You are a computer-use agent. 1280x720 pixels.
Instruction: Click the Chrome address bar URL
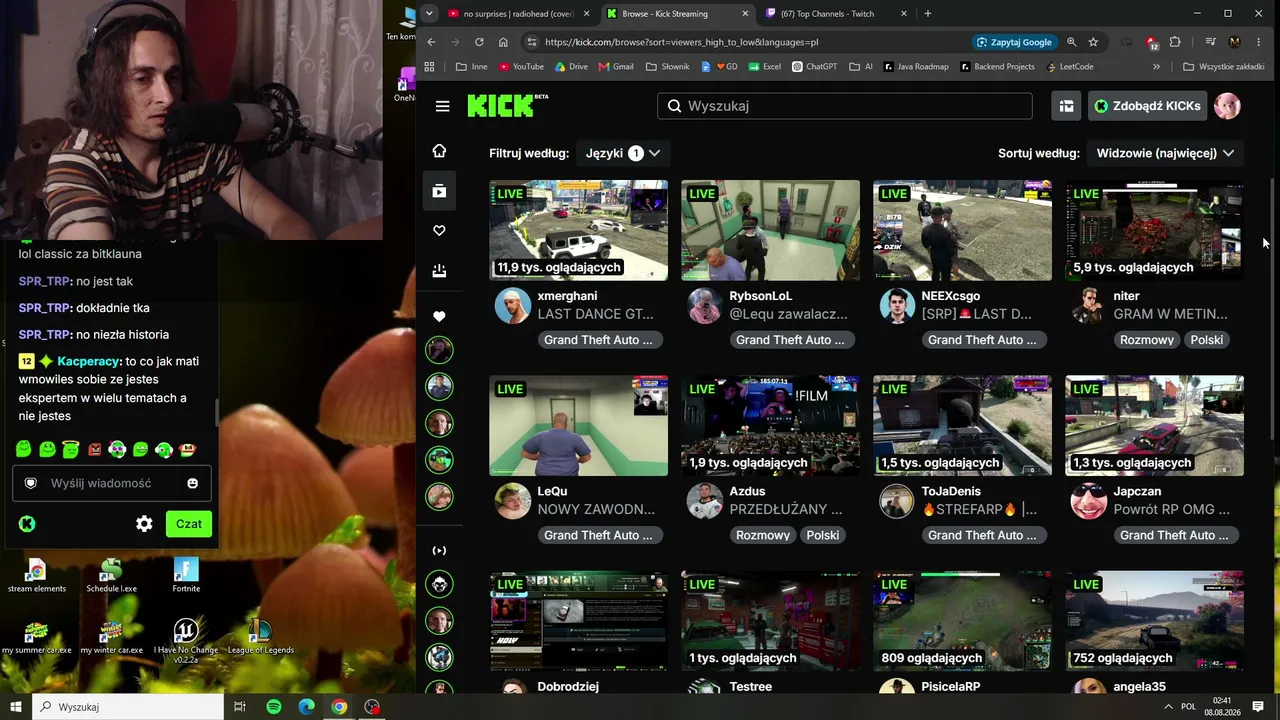(681, 42)
